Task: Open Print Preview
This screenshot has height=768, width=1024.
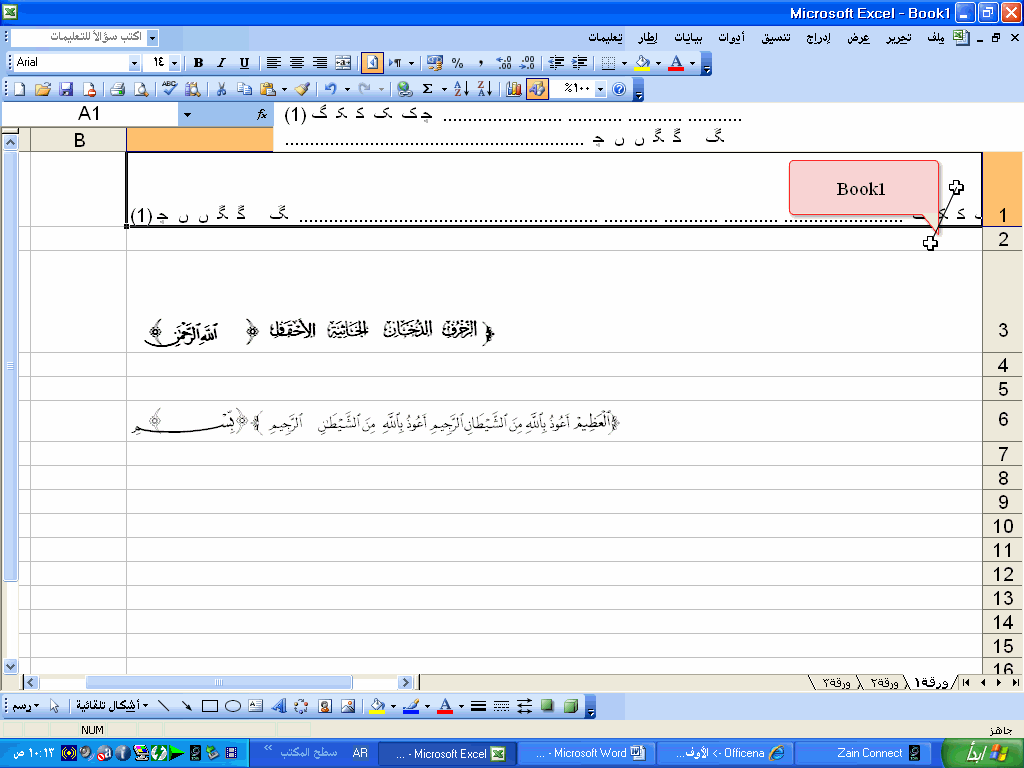Action: point(140,89)
